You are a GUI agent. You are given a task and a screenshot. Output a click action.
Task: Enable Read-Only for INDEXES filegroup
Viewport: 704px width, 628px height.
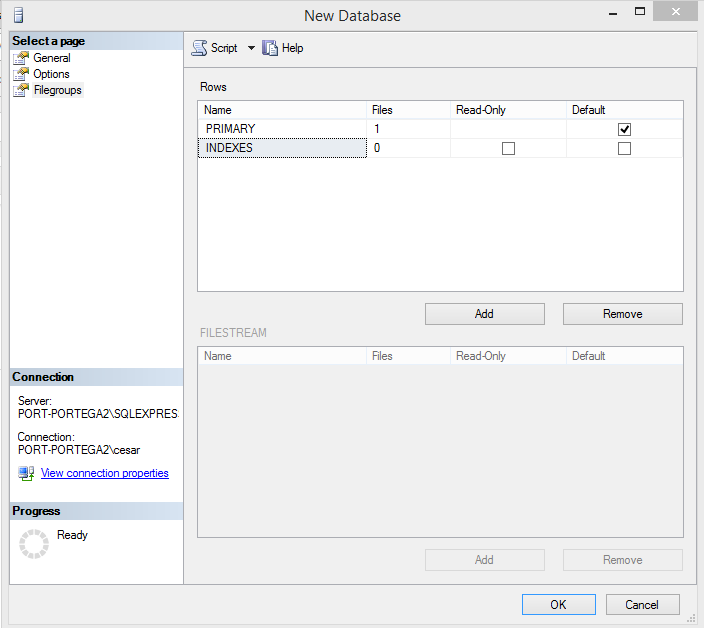pyautogui.click(x=508, y=149)
